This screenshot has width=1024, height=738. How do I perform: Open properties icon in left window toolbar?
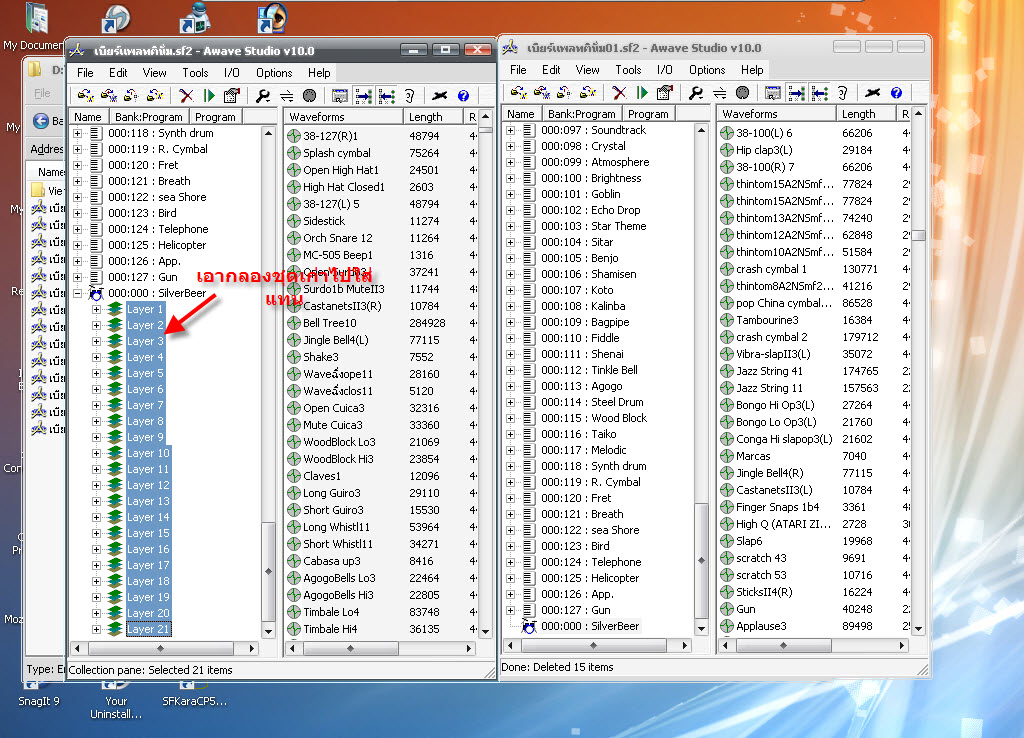[232, 96]
